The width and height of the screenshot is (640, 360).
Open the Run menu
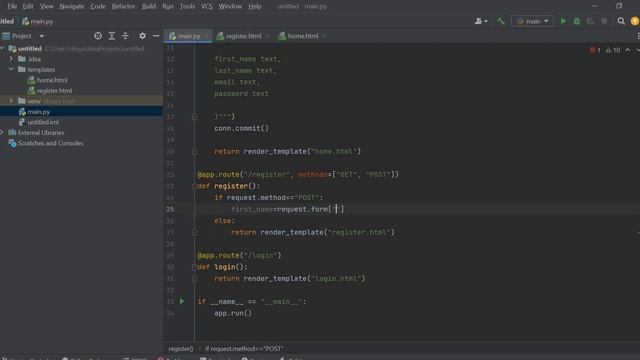(x=167, y=6)
